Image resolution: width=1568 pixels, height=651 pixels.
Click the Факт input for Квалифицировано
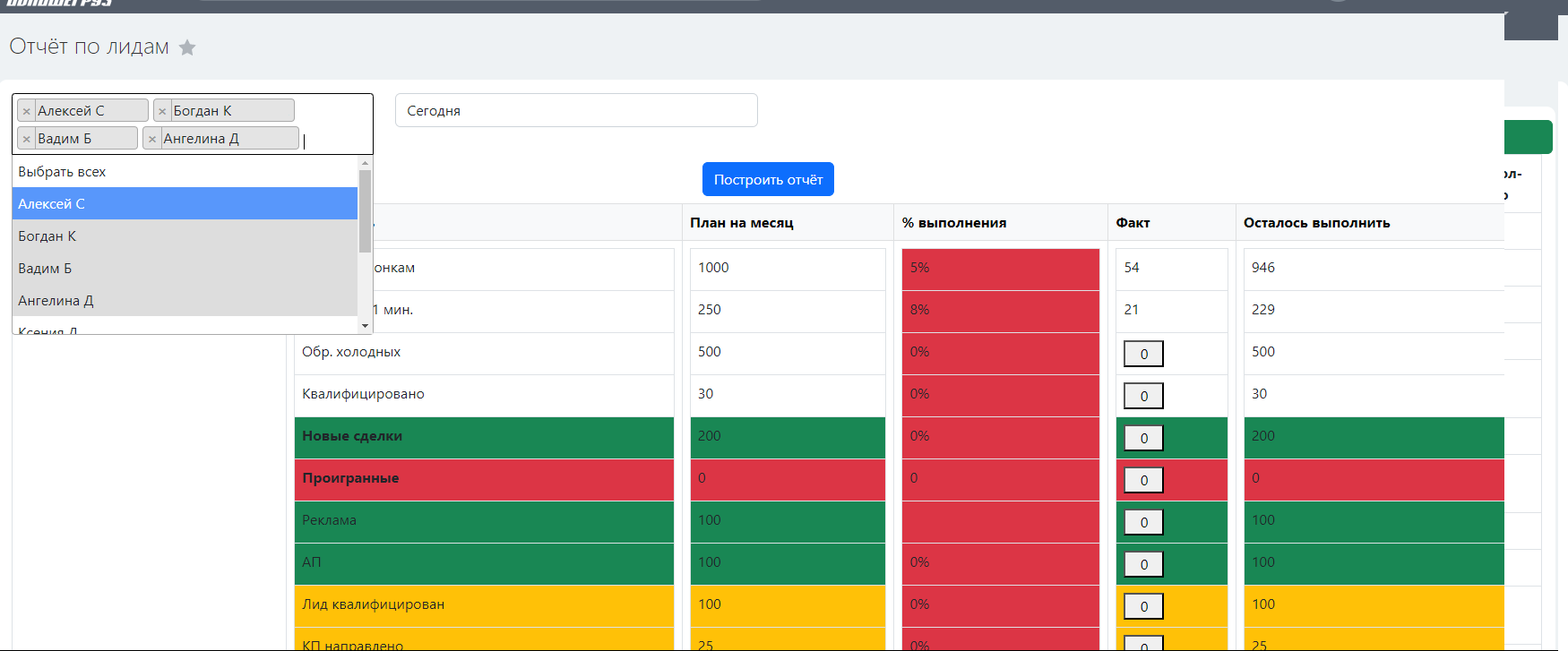click(1143, 396)
